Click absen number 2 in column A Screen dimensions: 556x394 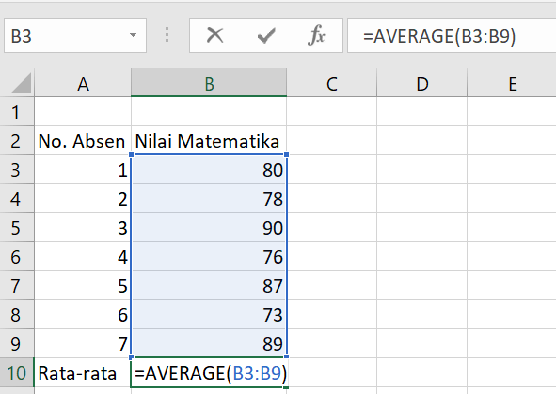tap(83, 199)
